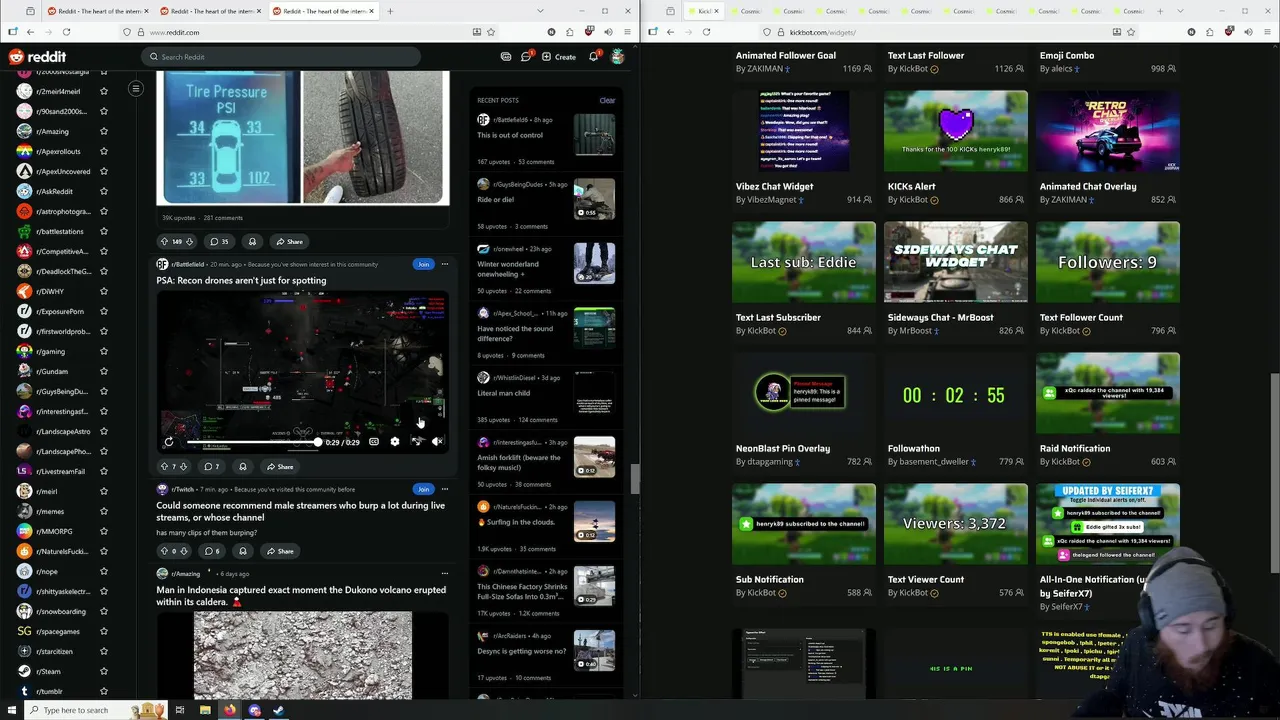
Task: Switch to the first Reddit browser tab
Action: [x=96, y=11]
